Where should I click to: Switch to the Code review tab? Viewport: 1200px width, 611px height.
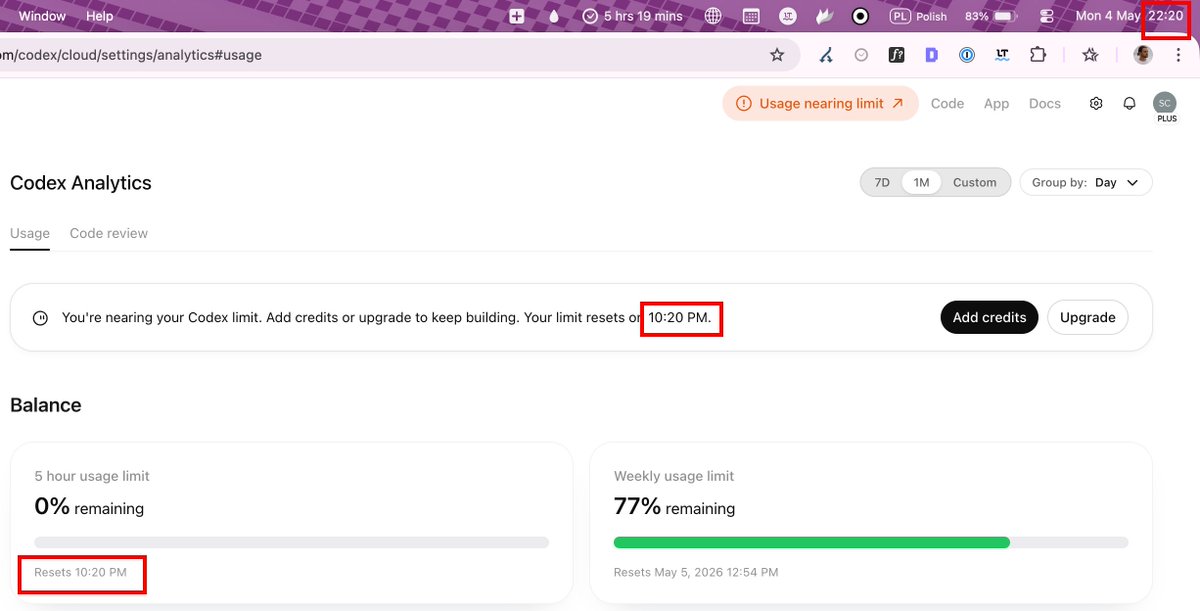coord(109,233)
